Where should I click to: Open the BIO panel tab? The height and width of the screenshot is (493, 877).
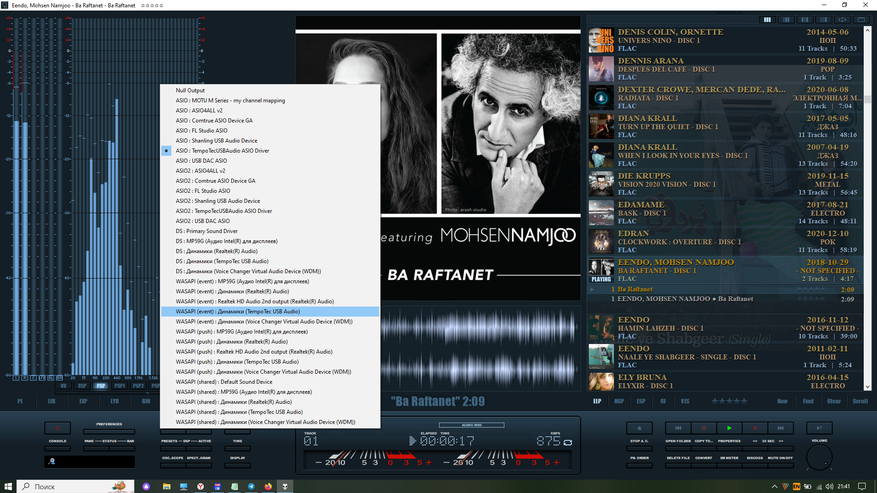(x=146, y=401)
